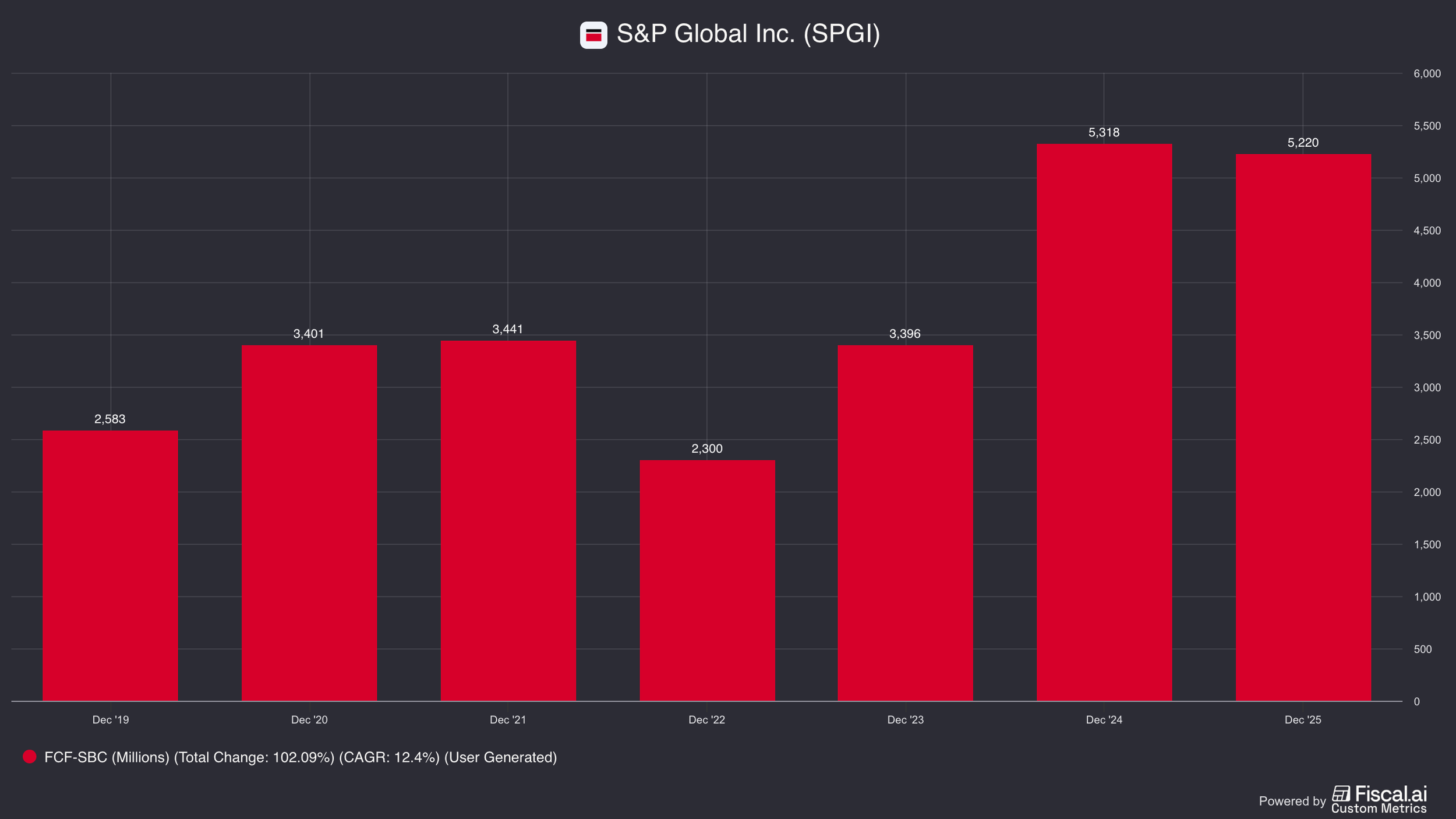Select the Dec '21 bar
Screen dimensions: 1456x819
point(508,520)
